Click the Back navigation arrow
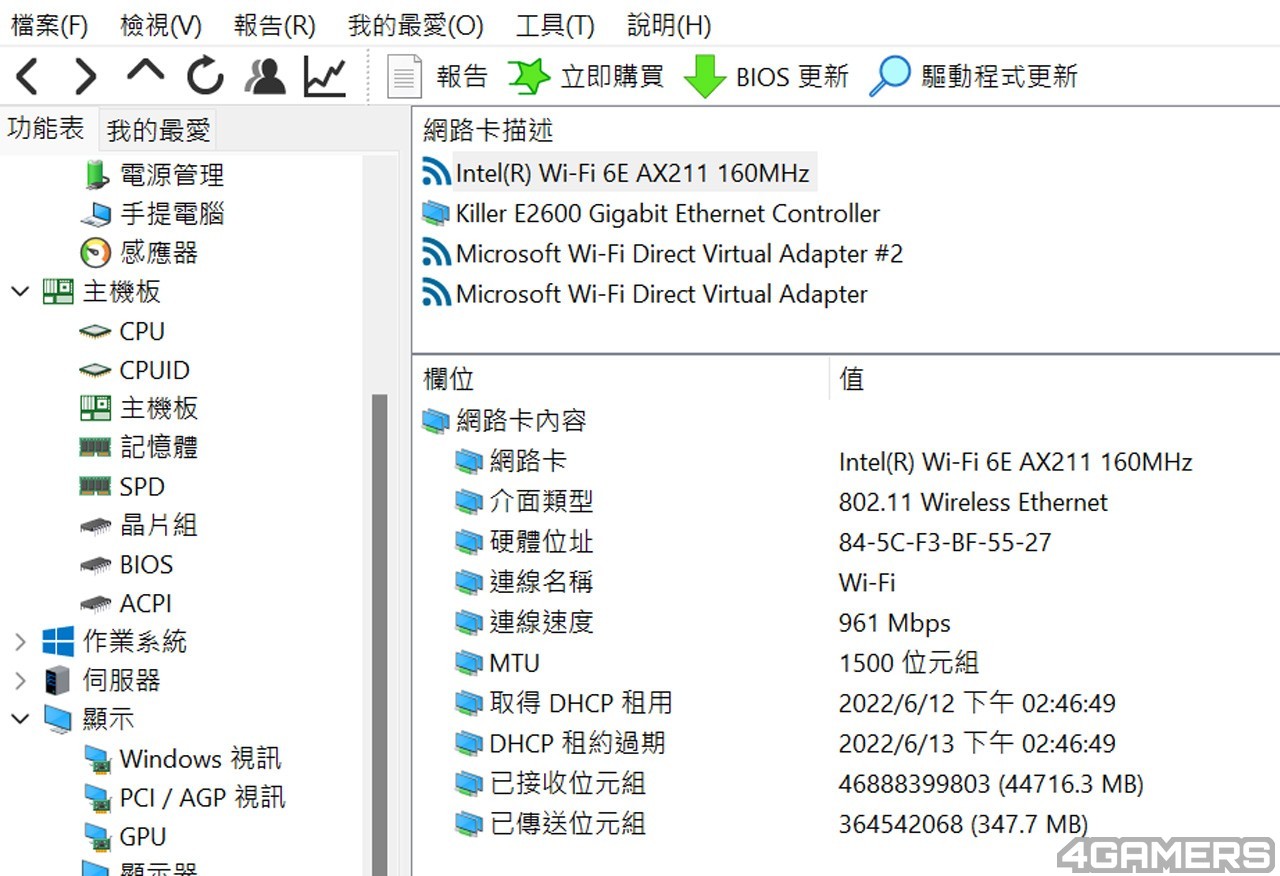This screenshot has height=876, width=1280. point(28,76)
